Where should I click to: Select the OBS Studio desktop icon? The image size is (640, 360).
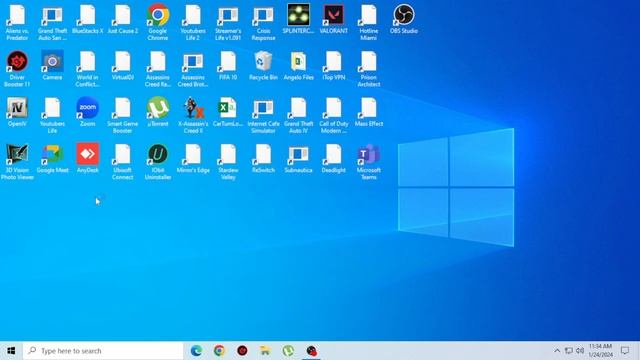click(x=404, y=19)
